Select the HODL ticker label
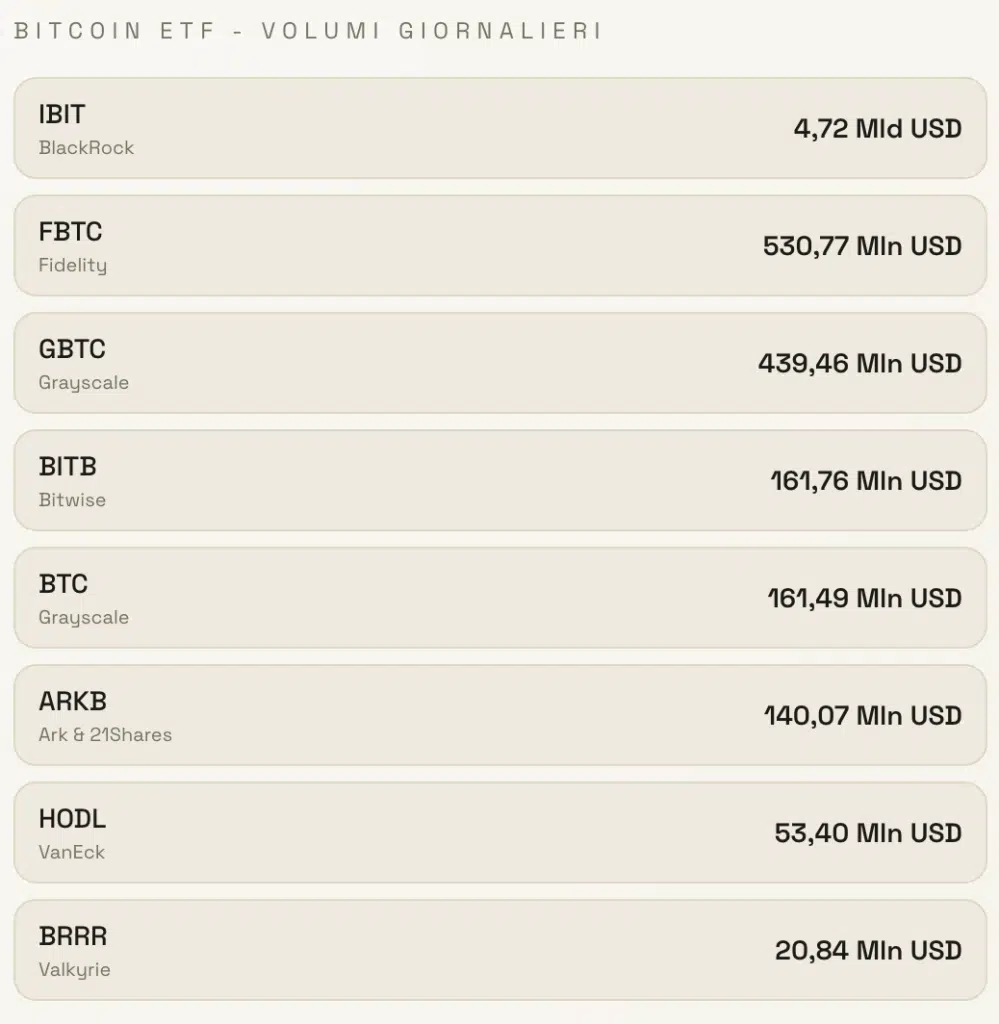The image size is (999, 1024). [72, 819]
